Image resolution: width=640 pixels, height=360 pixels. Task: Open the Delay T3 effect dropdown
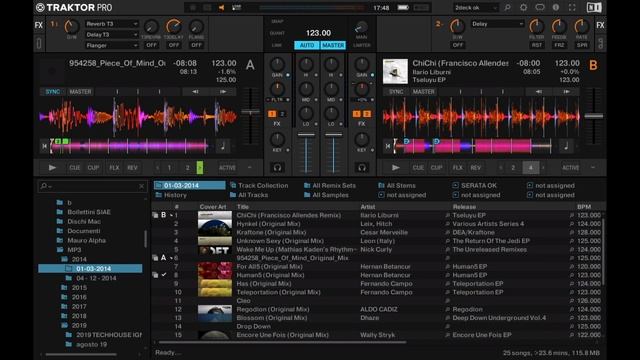(112, 35)
